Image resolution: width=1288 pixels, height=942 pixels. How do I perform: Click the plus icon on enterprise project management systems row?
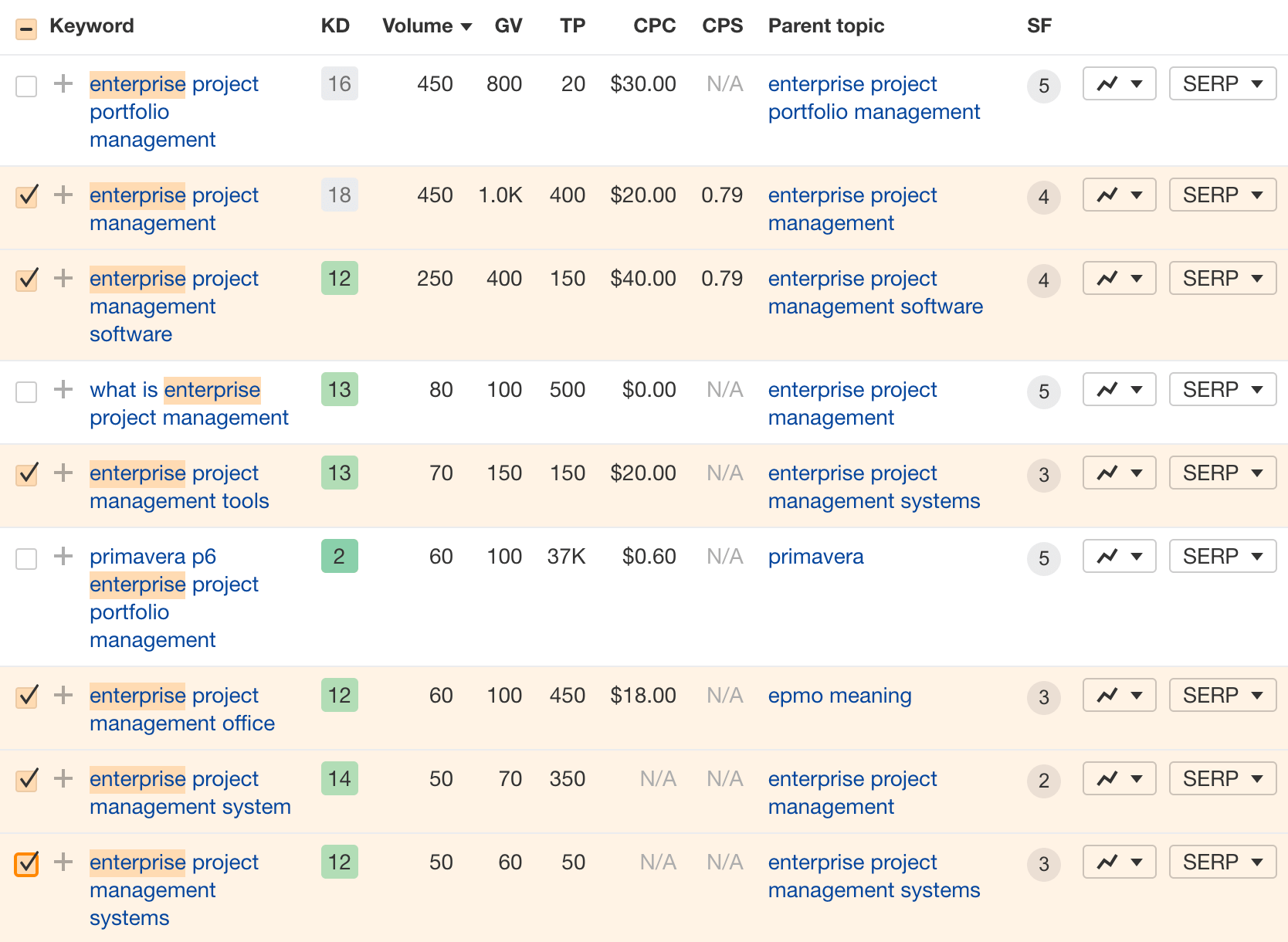(62, 862)
